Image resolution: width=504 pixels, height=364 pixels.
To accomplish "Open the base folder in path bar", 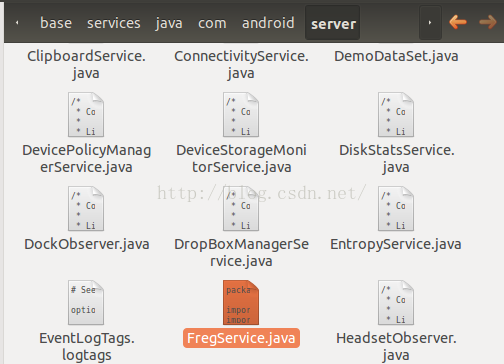I will 56,23.
